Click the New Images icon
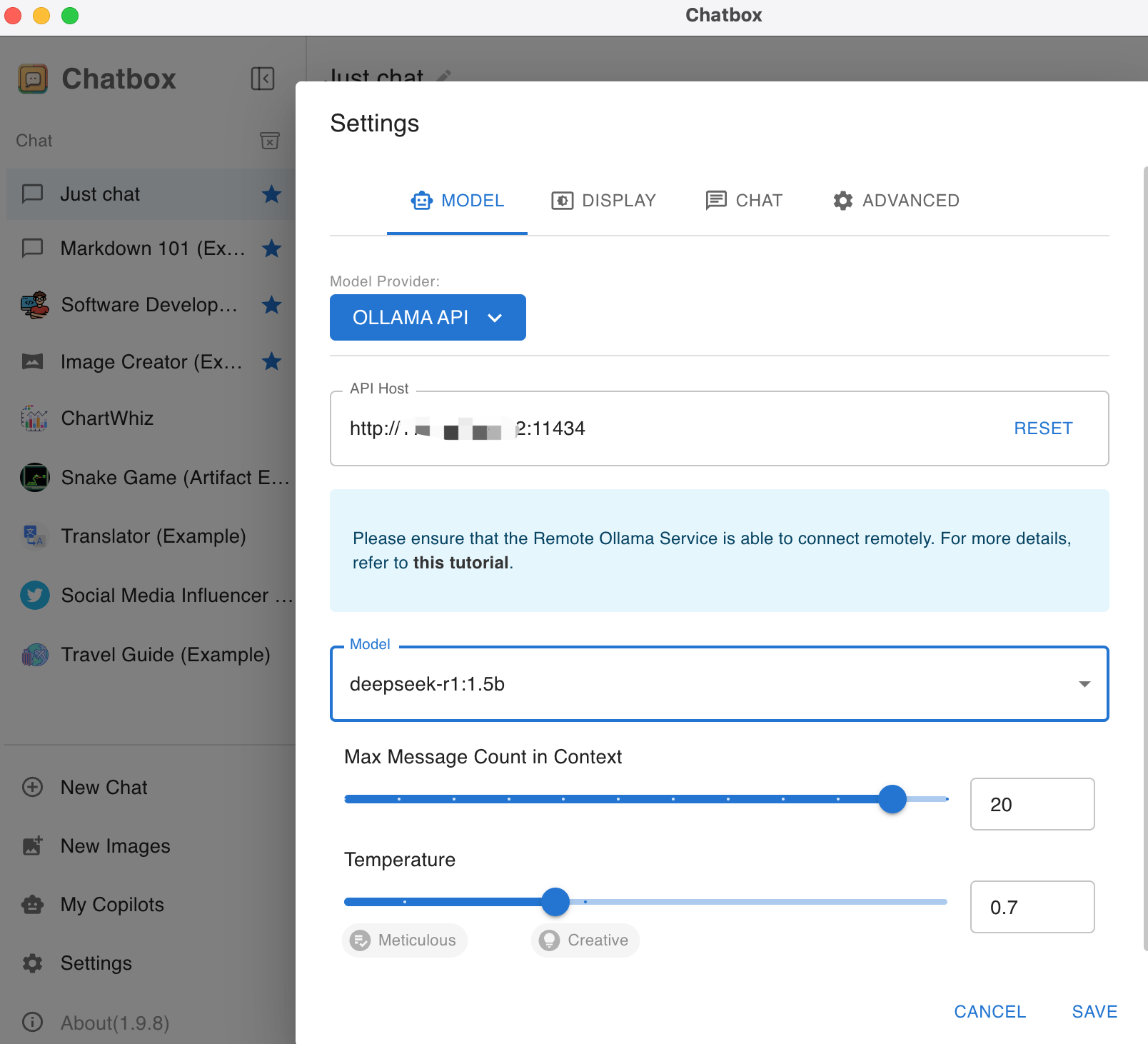Image resolution: width=1148 pixels, height=1044 pixels. [33, 846]
